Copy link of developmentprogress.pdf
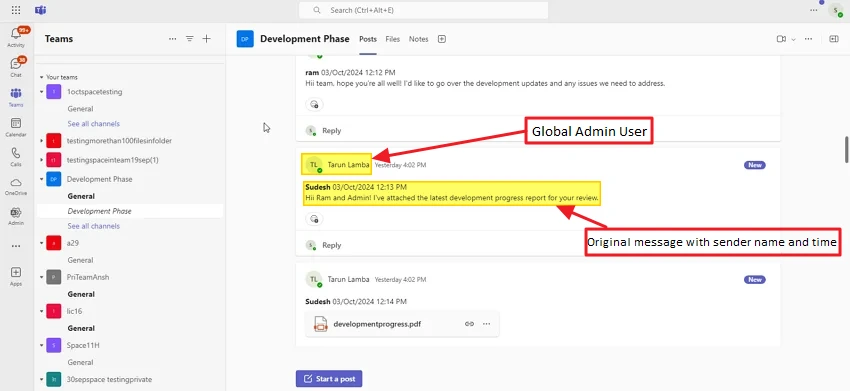The width and height of the screenshot is (850, 391). pyautogui.click(x=469, y=324)
